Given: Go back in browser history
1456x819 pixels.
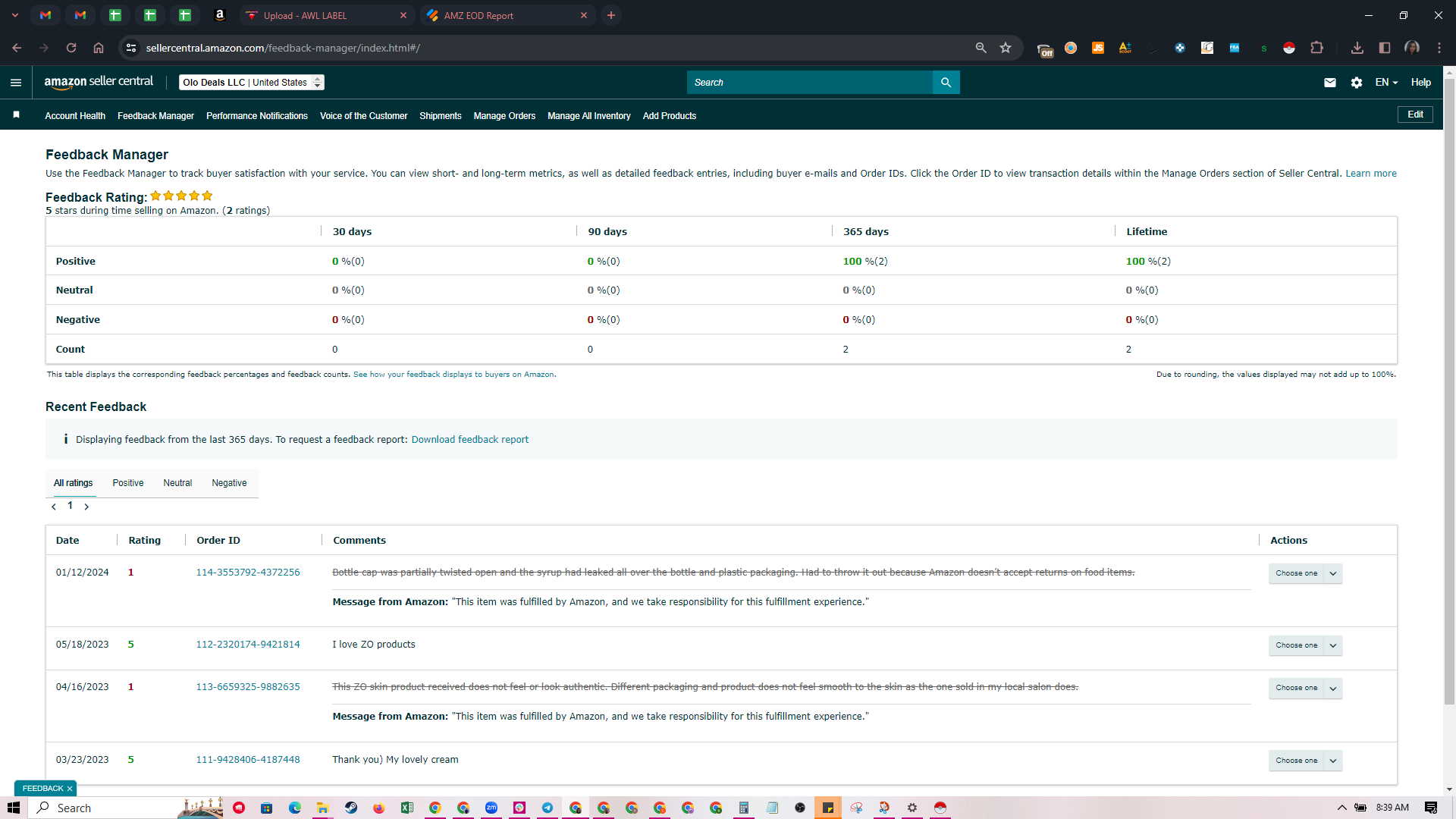Looking at the screenshot, I should 17,48.
